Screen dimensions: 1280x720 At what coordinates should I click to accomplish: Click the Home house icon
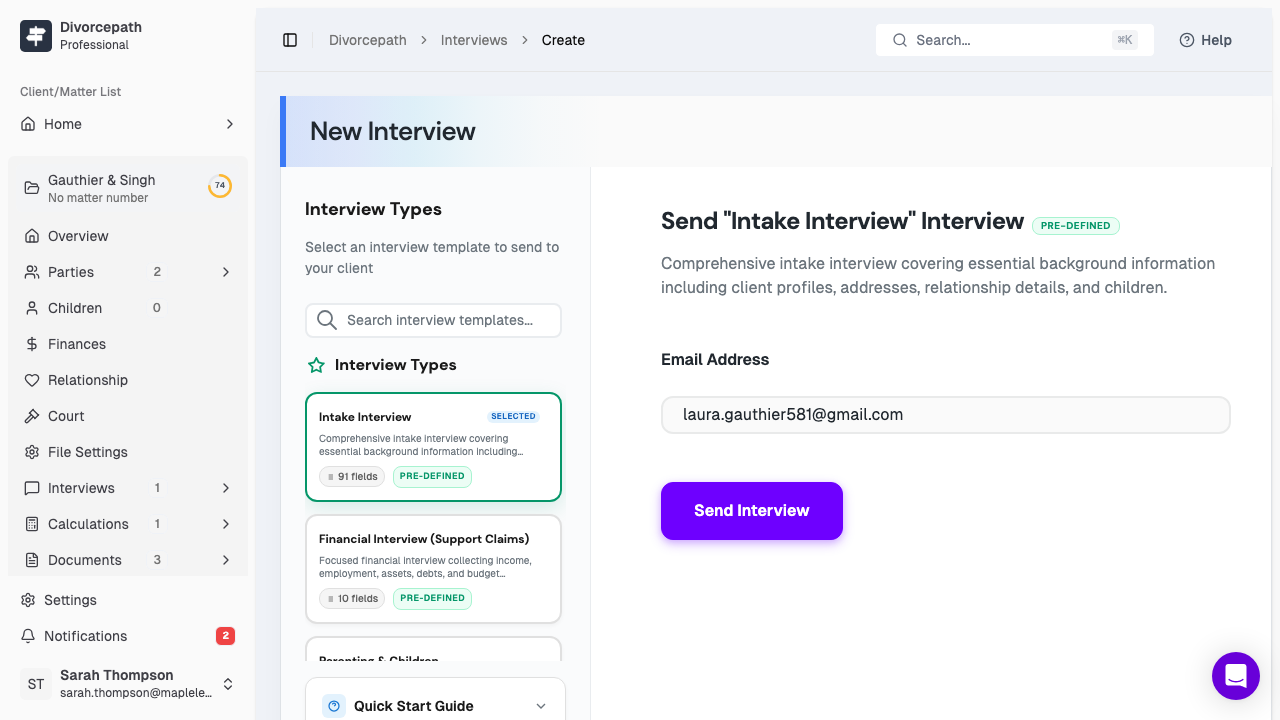click(28, 124)
